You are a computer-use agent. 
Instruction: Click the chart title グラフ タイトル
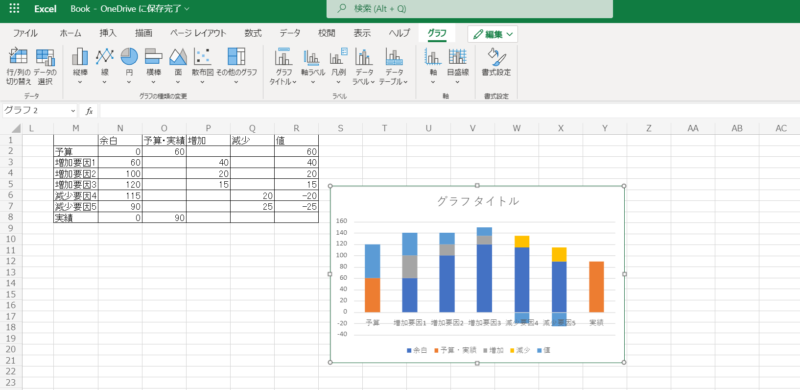pyautogui.click(x=478, y=201)
